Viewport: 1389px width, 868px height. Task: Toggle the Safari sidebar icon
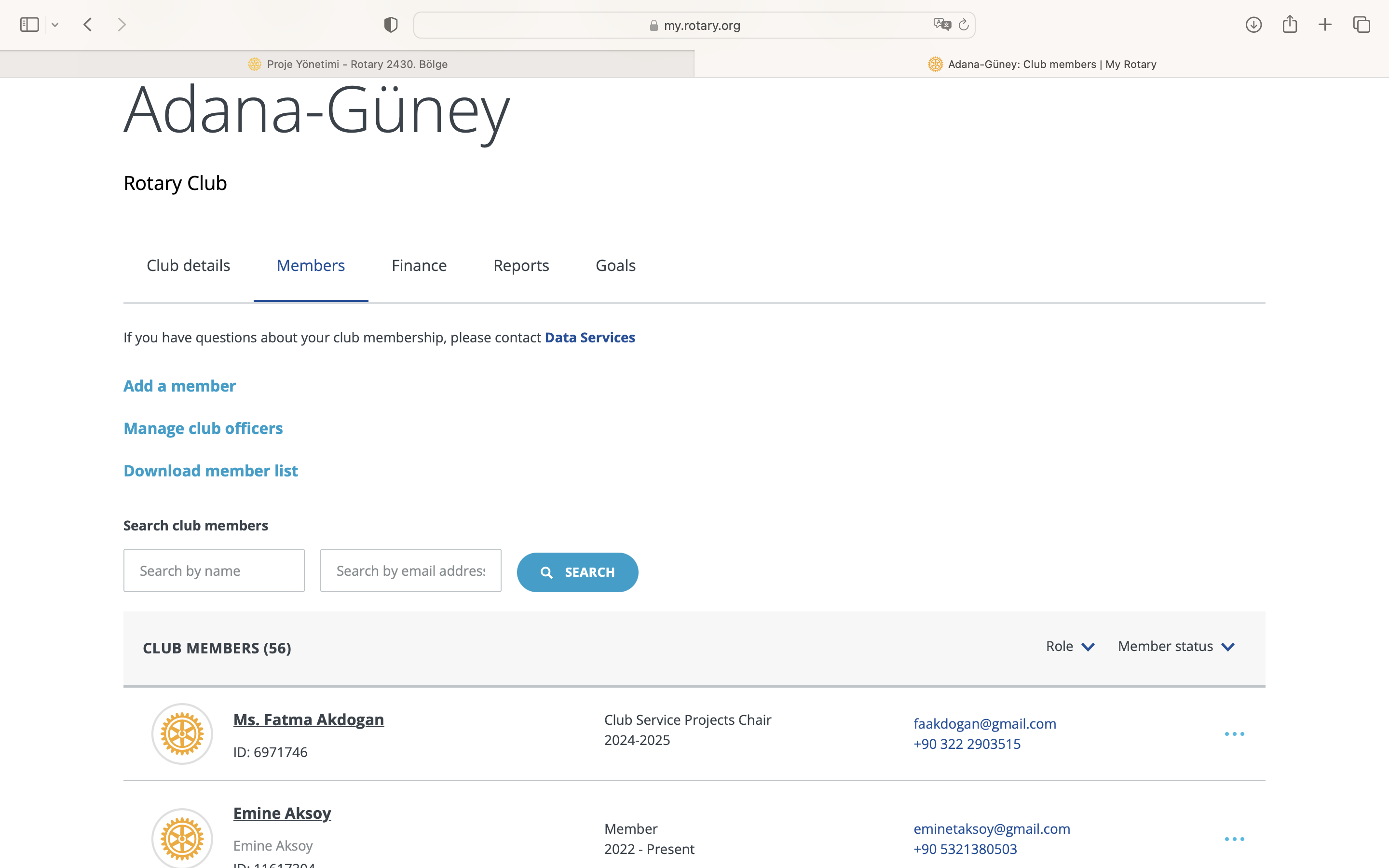pos(29,25)
